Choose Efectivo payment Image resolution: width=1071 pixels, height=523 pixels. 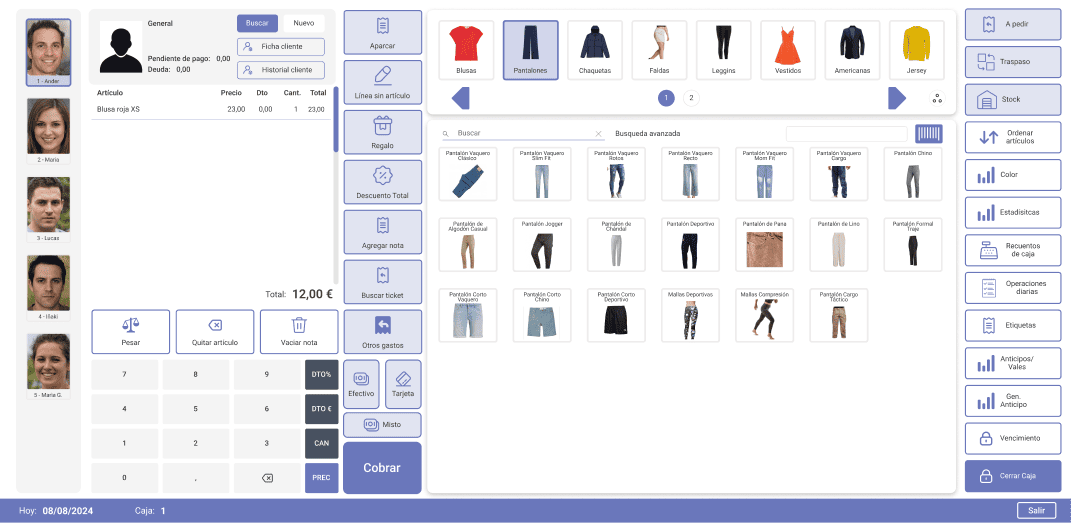coord(361,384)
